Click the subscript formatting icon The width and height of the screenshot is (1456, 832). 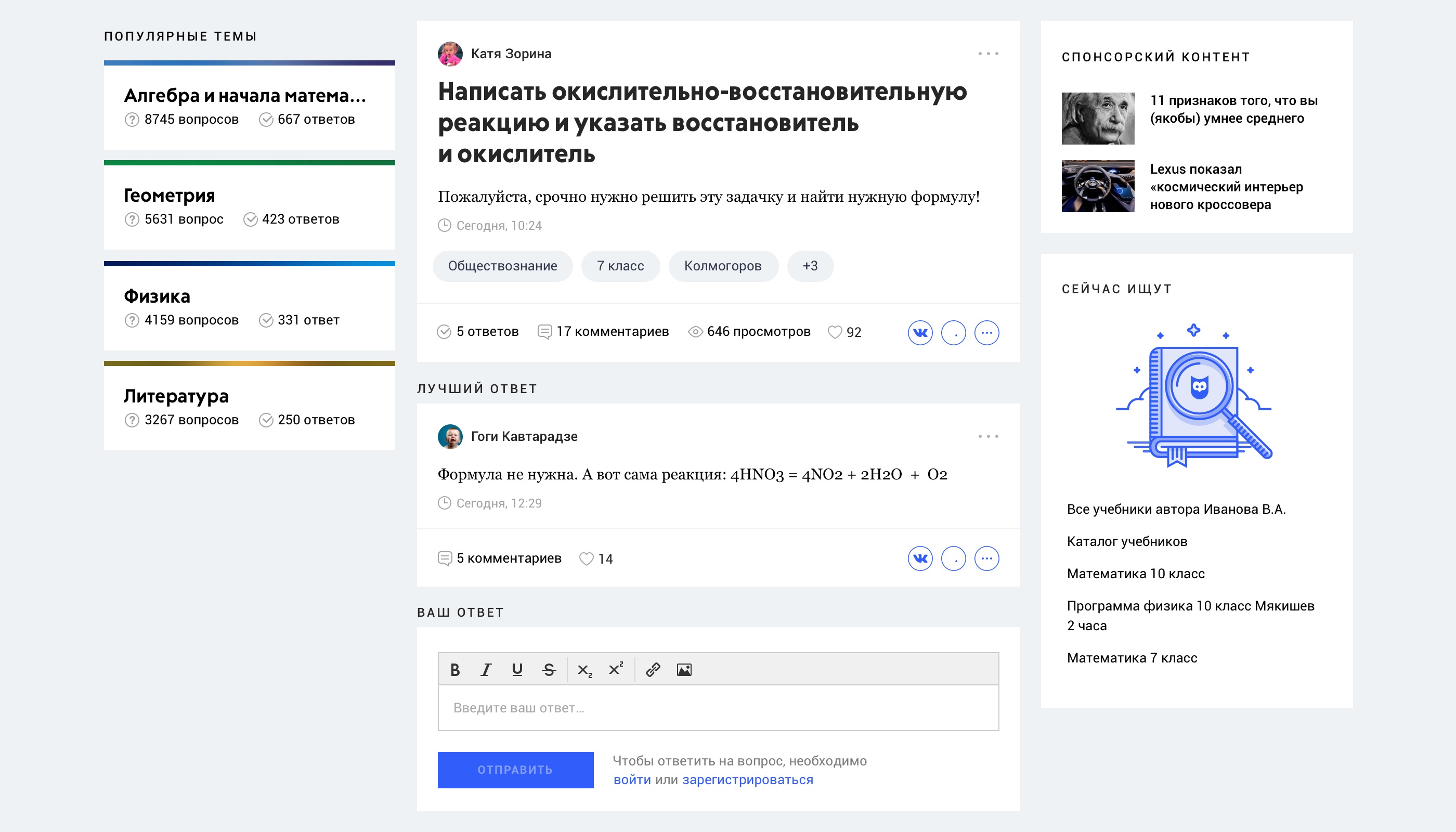[x=584, y=670]
